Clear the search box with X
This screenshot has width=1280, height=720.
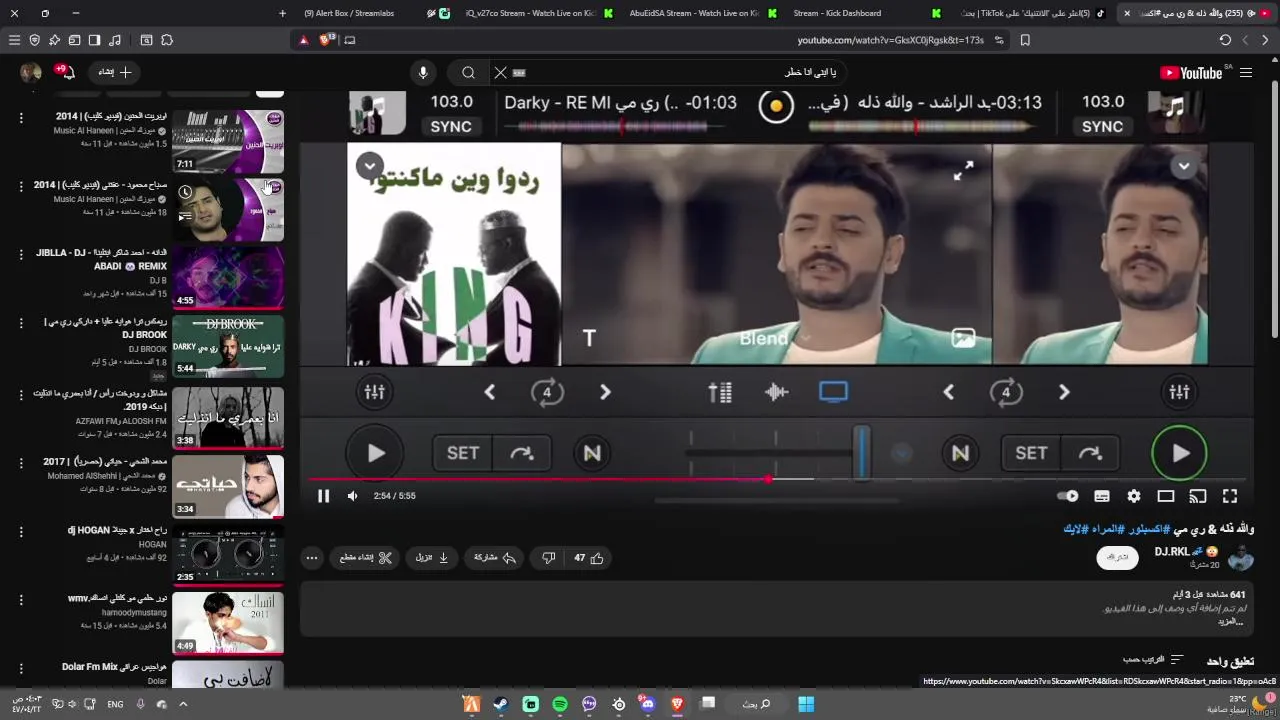point(500,72)
